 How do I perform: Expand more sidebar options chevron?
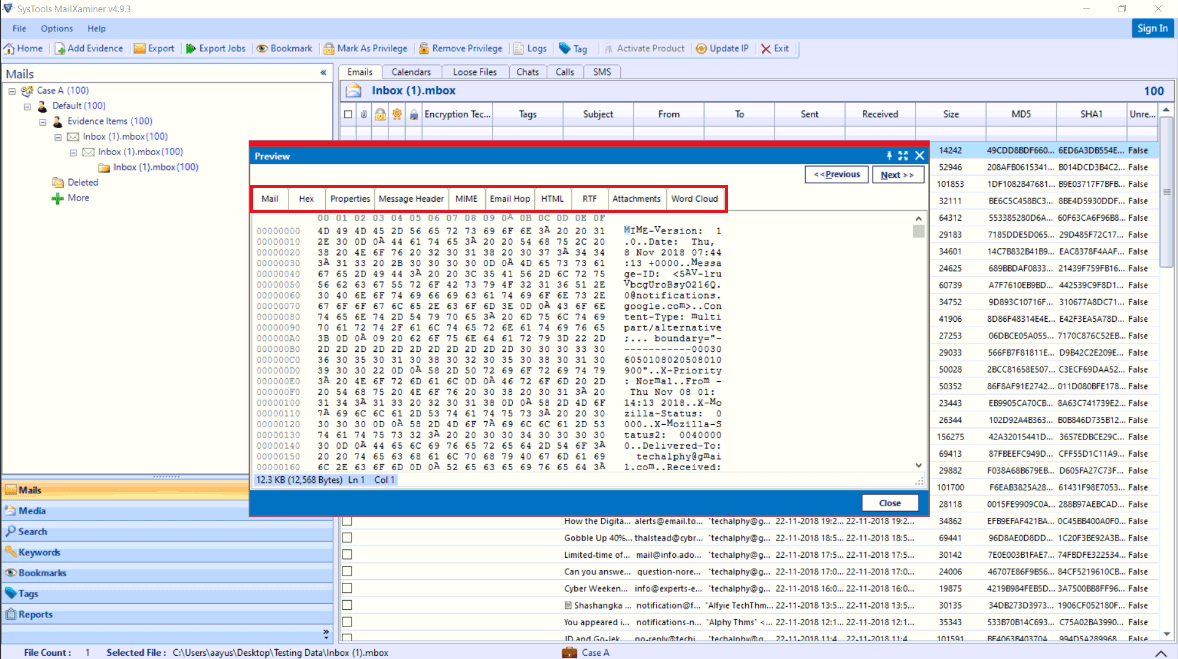click(x=325, y=633)
